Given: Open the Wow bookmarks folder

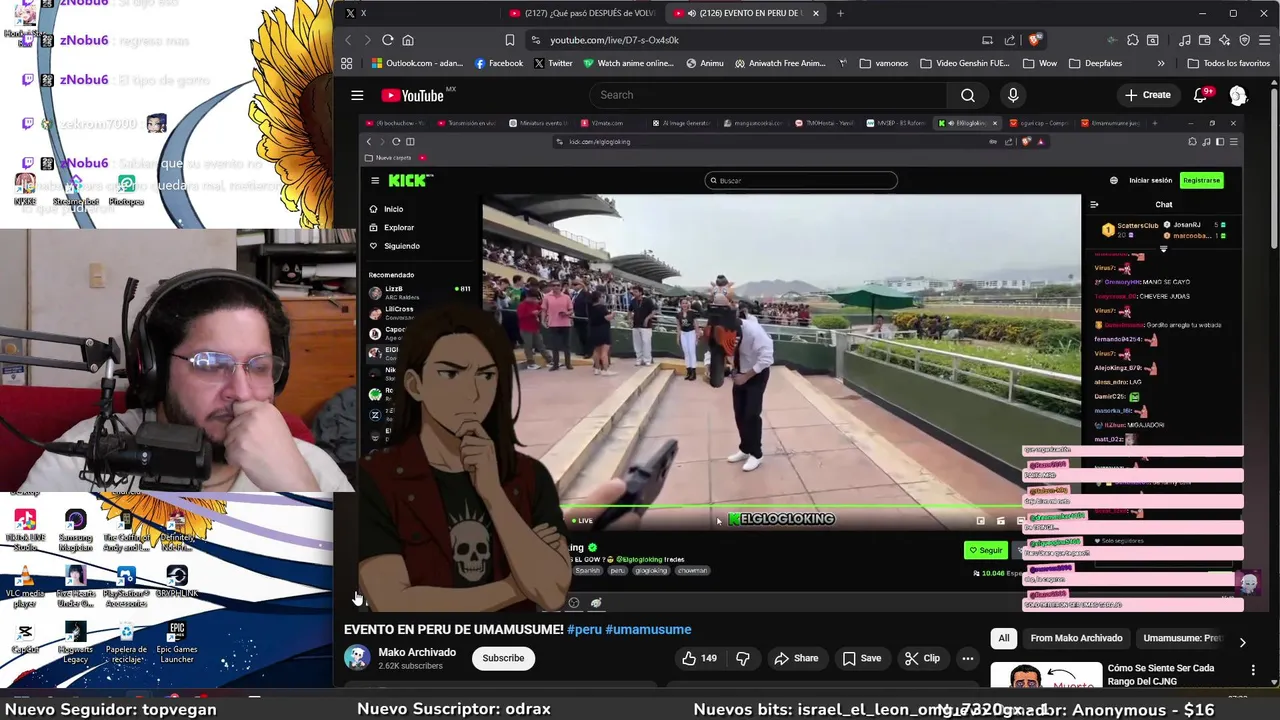Looking at the screenshot, I should pyautogui.click(x=1039, y=63).
